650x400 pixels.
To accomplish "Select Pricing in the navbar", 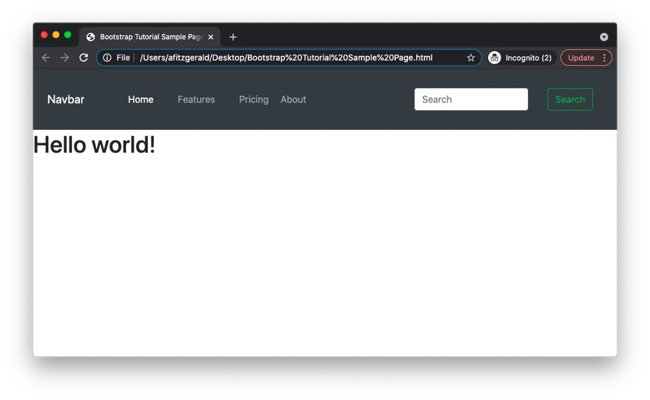I will (253, 100).
